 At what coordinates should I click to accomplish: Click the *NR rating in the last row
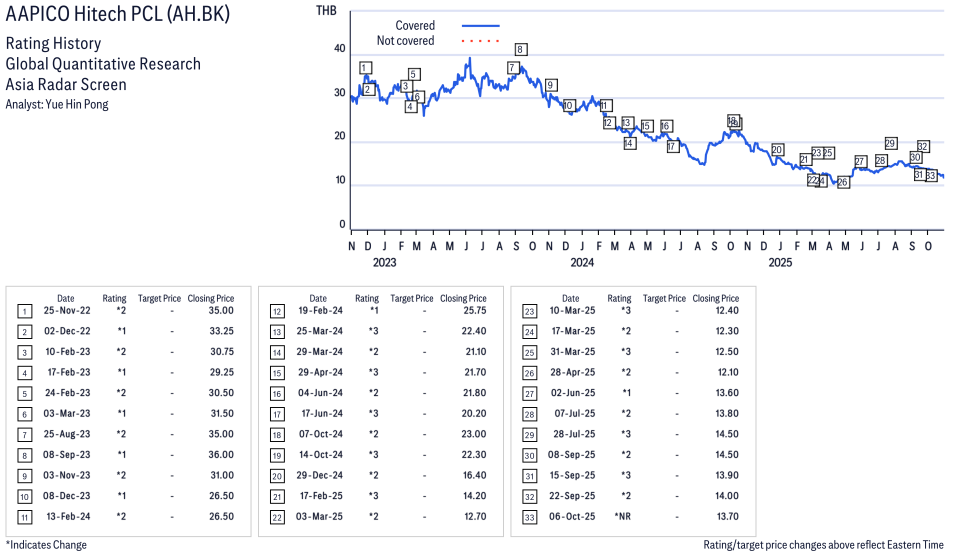pos(620,517)
